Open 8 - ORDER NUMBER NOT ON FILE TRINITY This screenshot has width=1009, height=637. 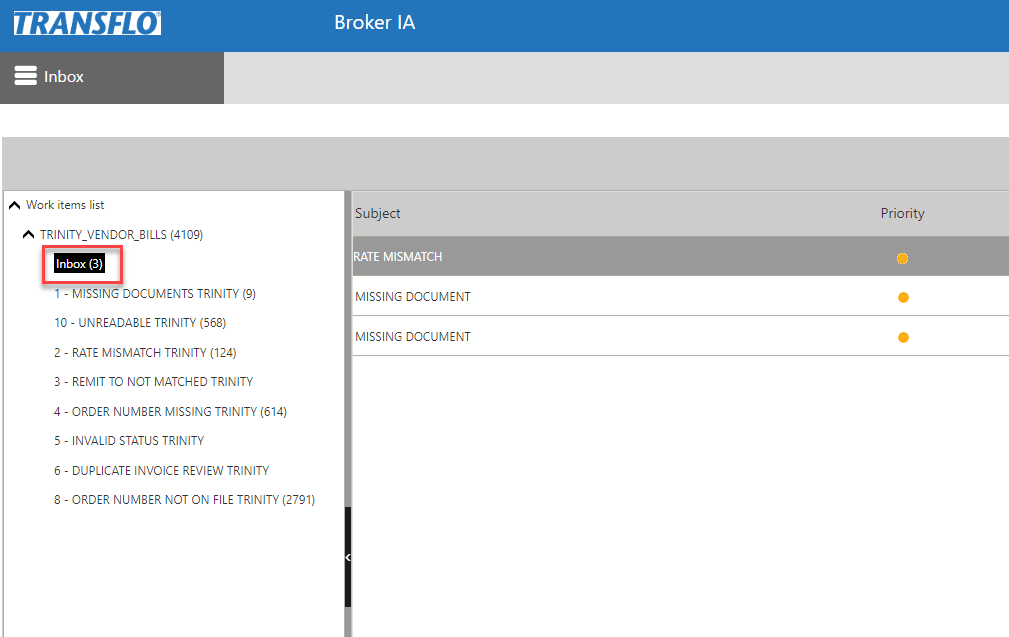tap(185, 499)
